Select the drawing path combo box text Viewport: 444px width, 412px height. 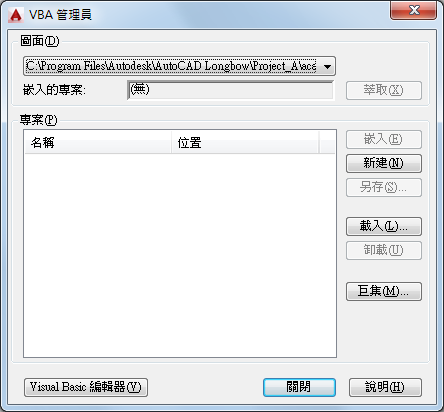click(x=171, y=66)
